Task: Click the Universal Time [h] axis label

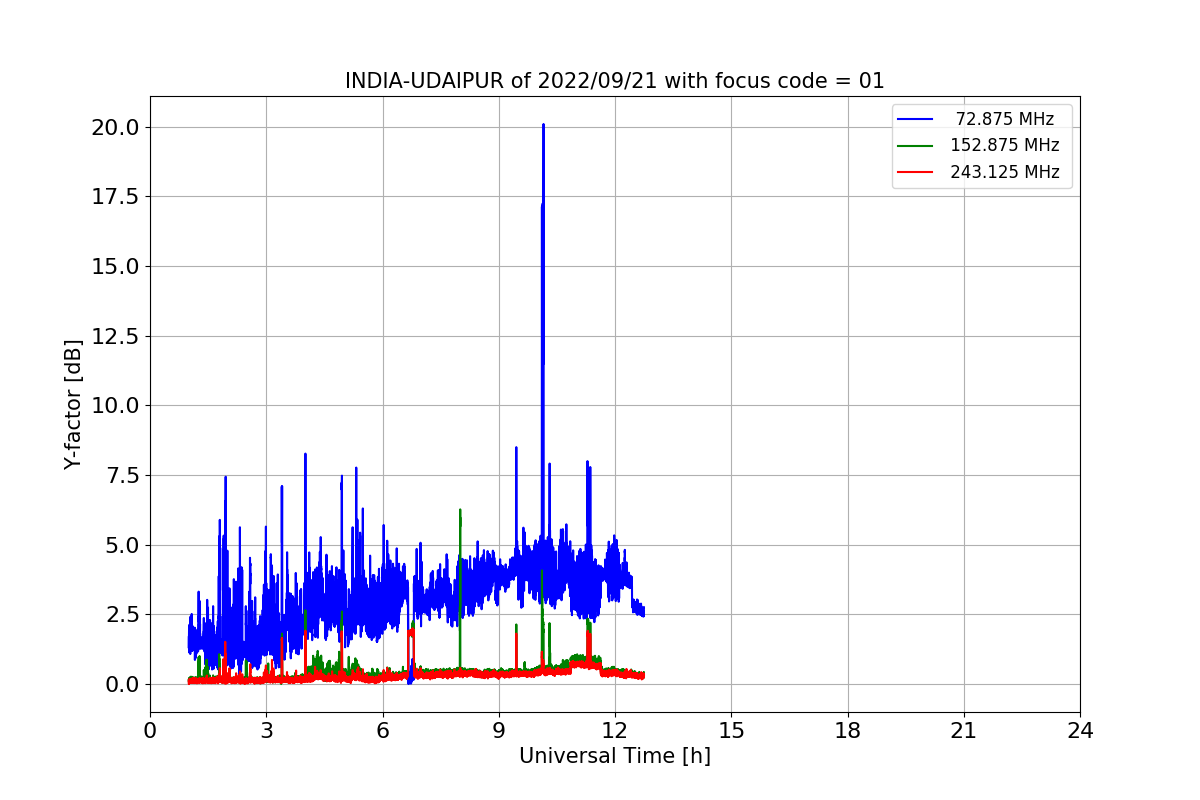Action: tap(614, 756)
